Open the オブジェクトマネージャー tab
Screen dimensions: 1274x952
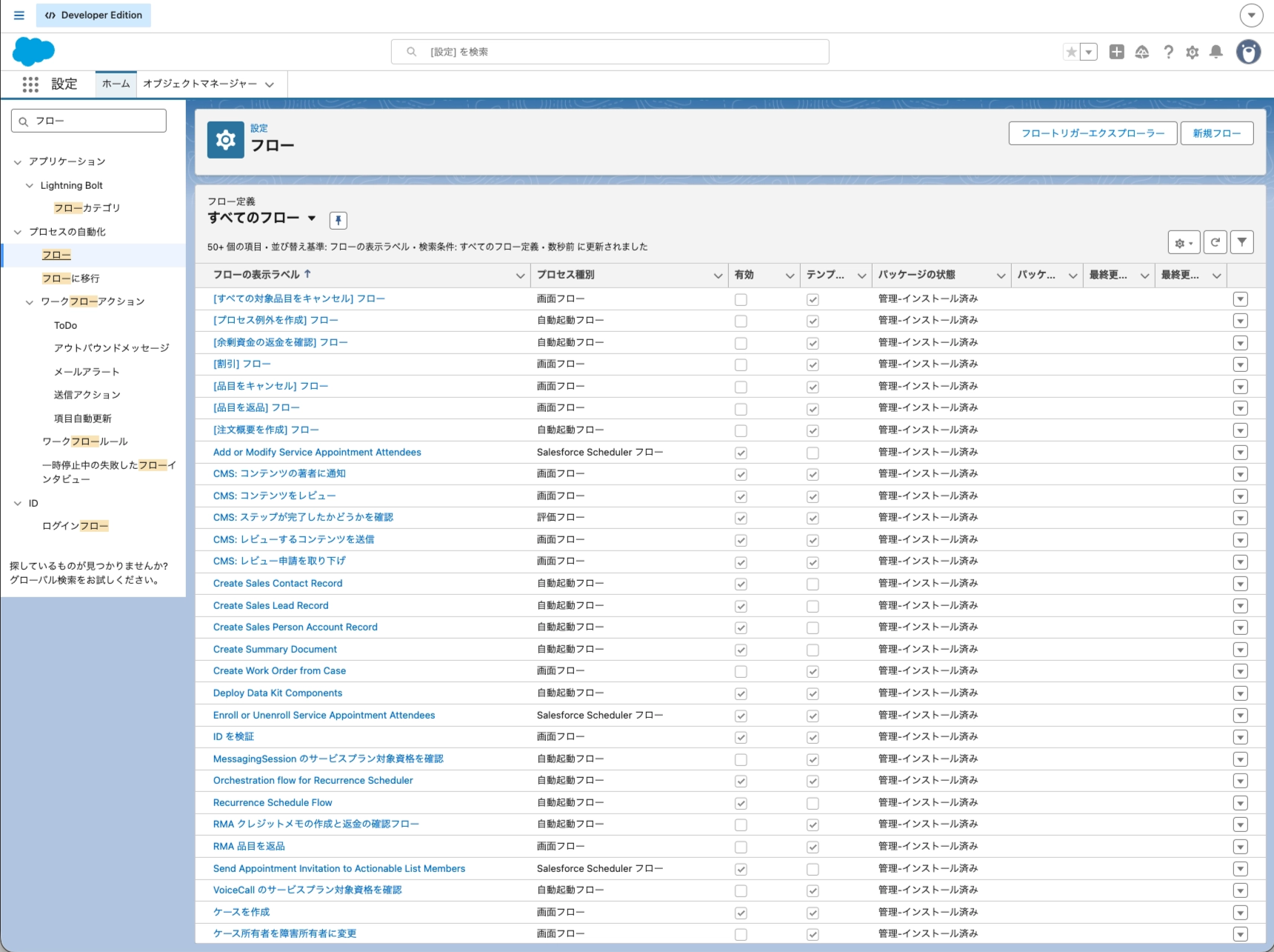[x=200, y=84]
